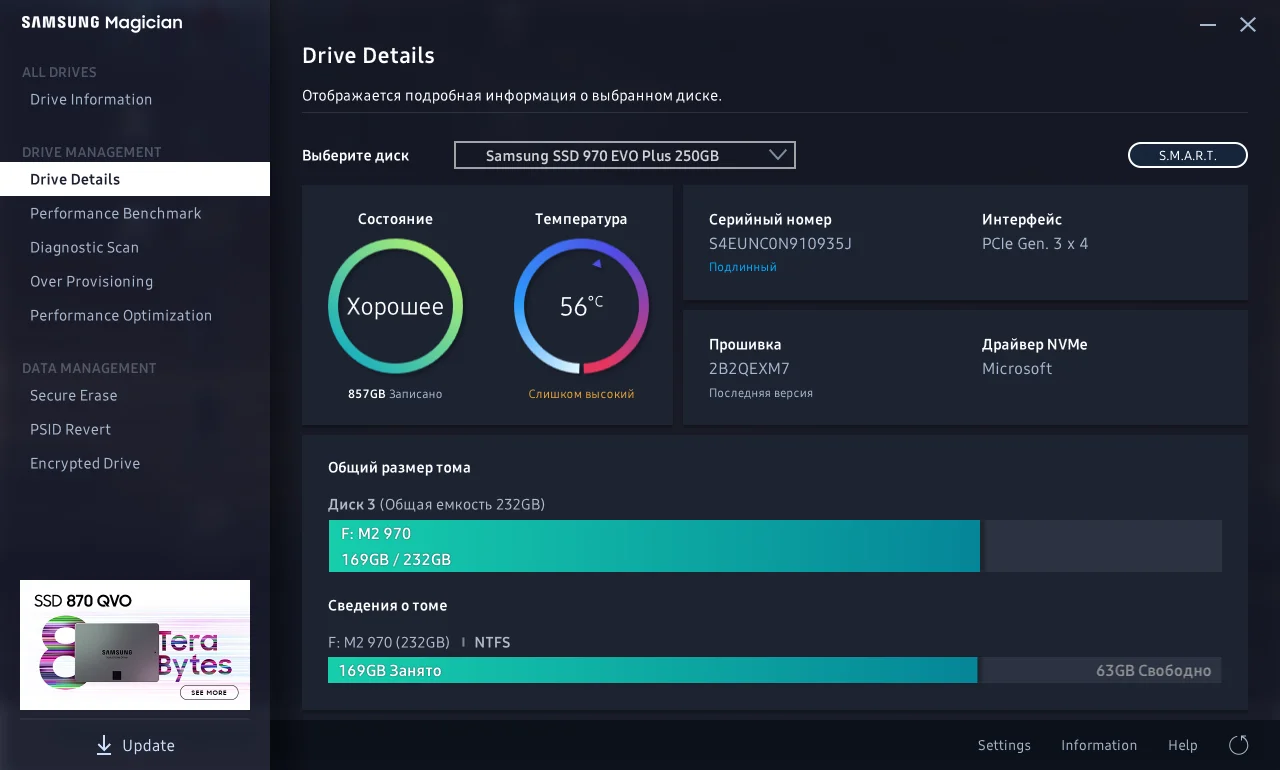The image size is (1280, 770).
Task: Select Diagnostic Scan in sidebar
Action: pos(84,247)
